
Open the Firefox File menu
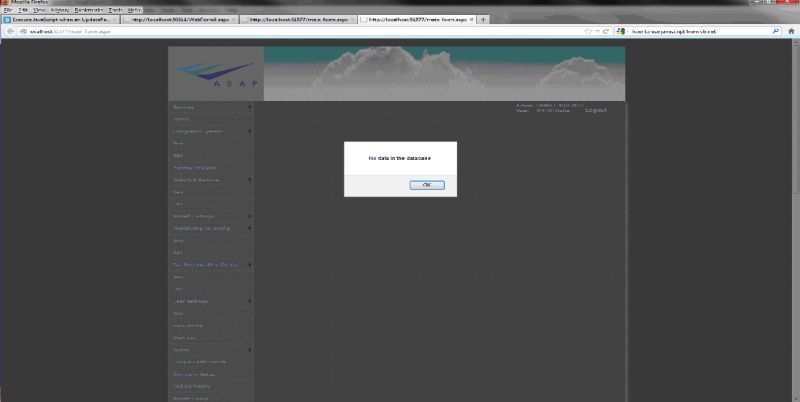pos(9,10)
